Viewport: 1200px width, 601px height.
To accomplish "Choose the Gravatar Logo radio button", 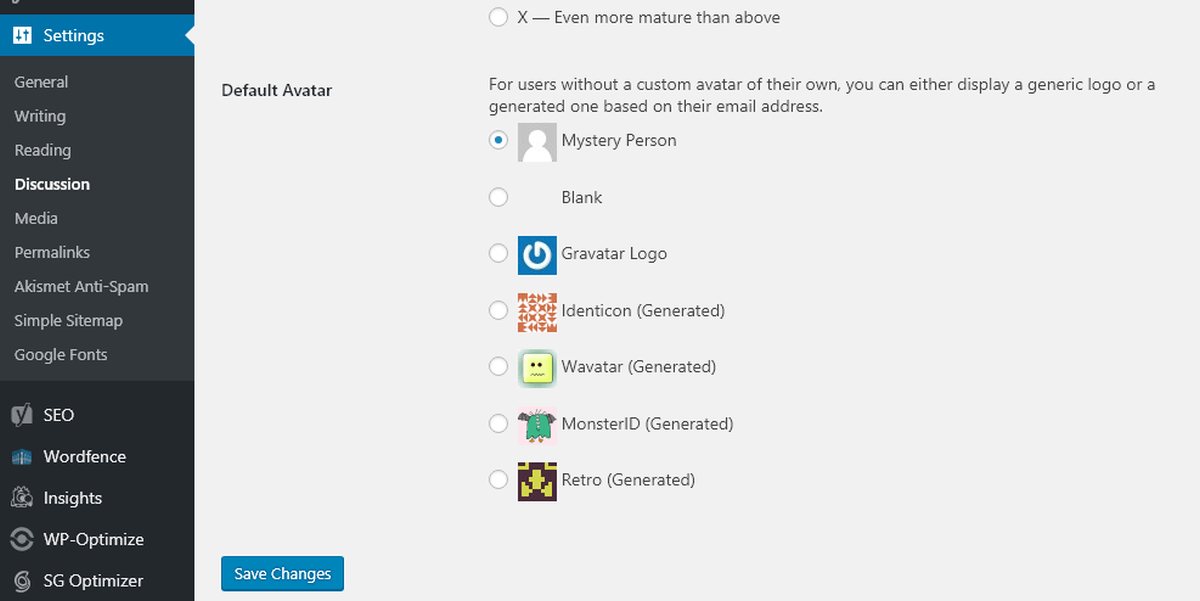I will pyautogui.click(x=498, y=253).
